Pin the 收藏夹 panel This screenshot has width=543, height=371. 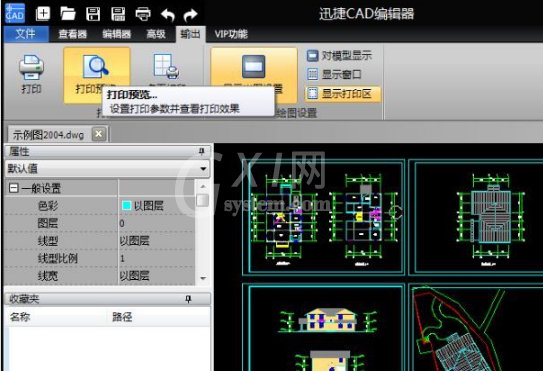(x=188, y=299)
